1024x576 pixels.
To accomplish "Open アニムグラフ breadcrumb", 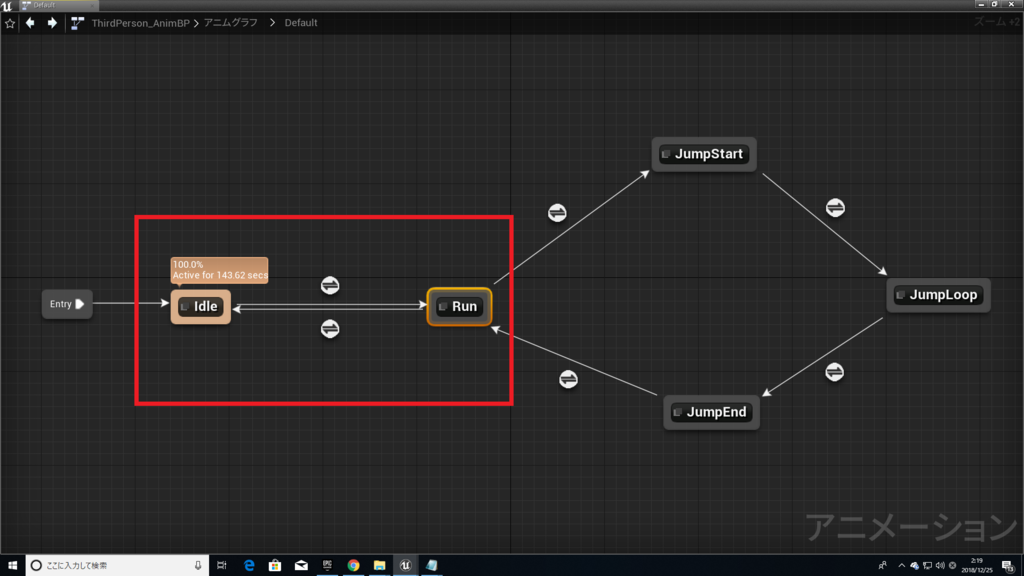I will 231,23.
